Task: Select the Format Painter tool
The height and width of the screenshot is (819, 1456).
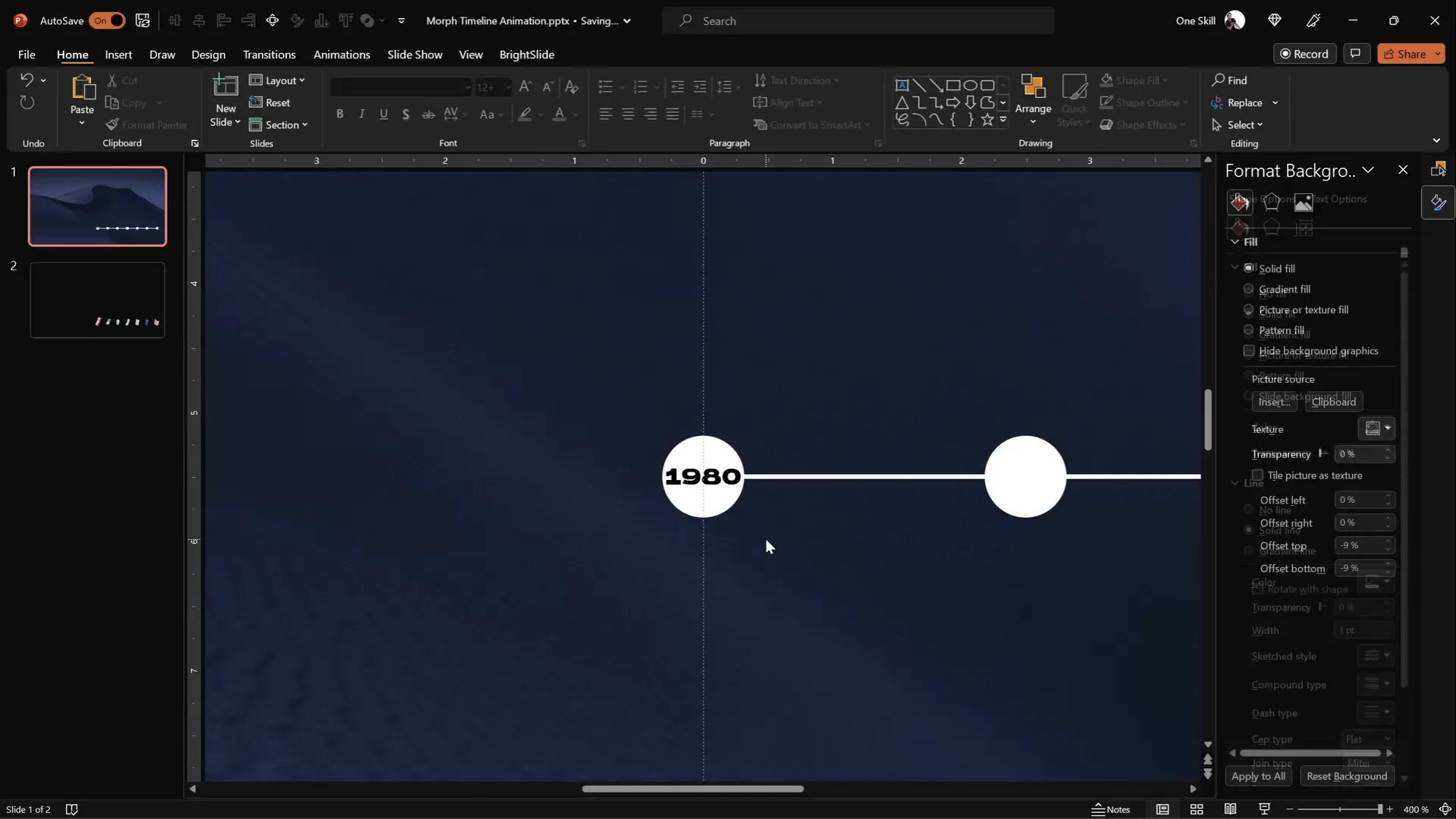Action: [x=147, y=124]
